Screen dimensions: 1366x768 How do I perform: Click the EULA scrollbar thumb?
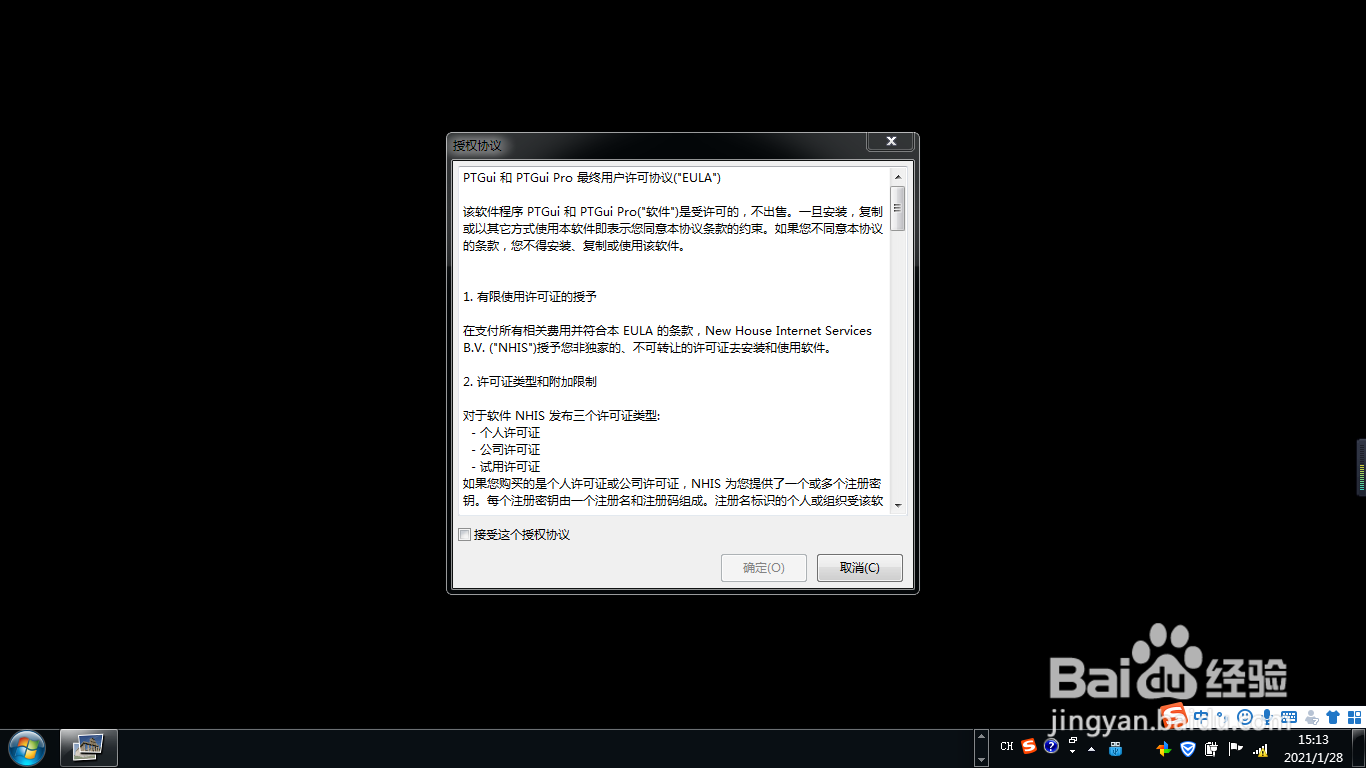point(897,209)
